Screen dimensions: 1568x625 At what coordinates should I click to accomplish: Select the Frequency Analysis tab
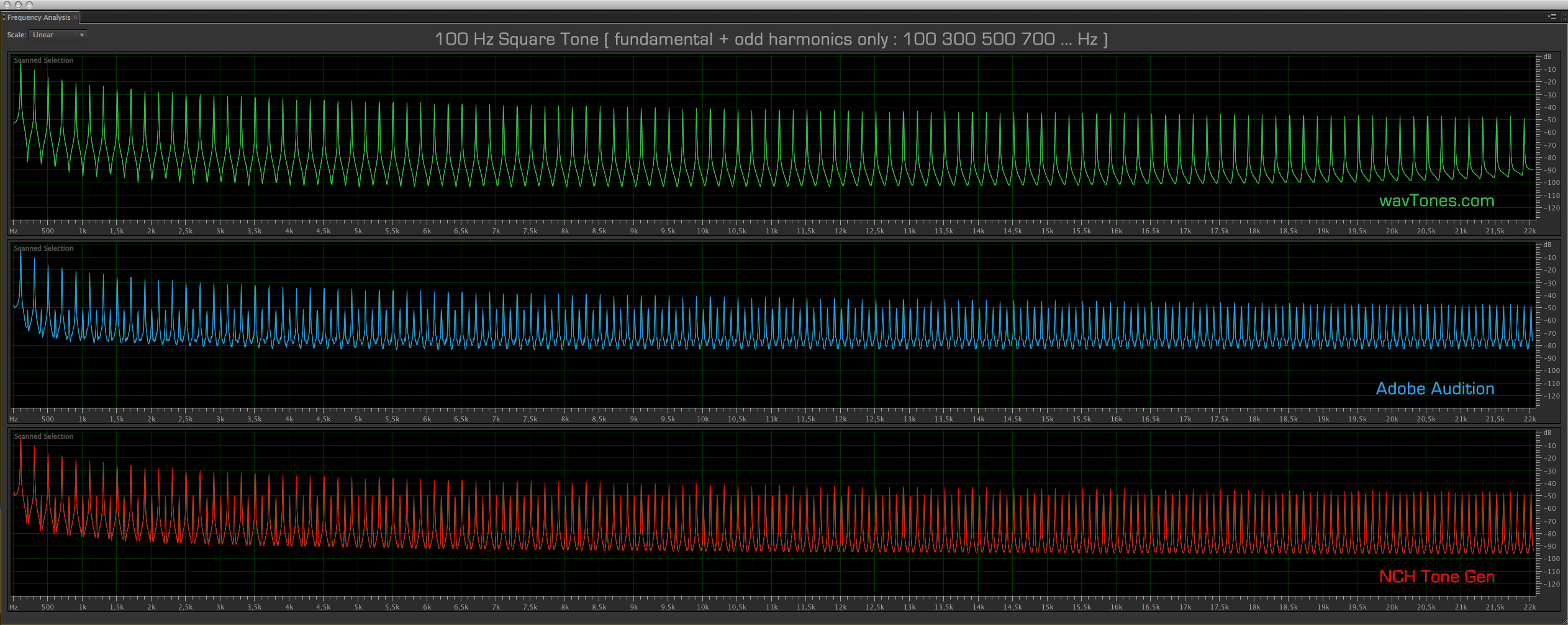coord(39,17)
